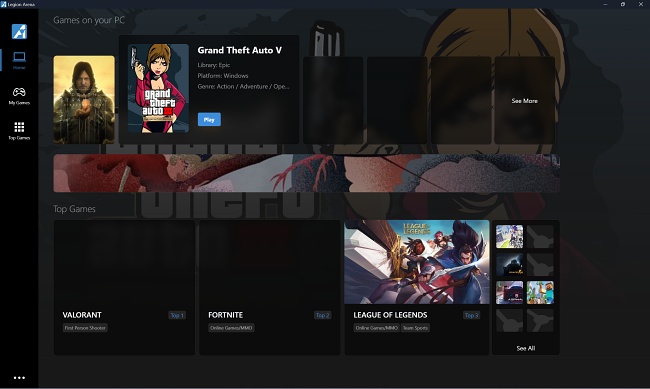This screenshot has width=650, height=389.
Task: Click the Top 1 badge on VALORANT
Action: (x=177, y=315)
